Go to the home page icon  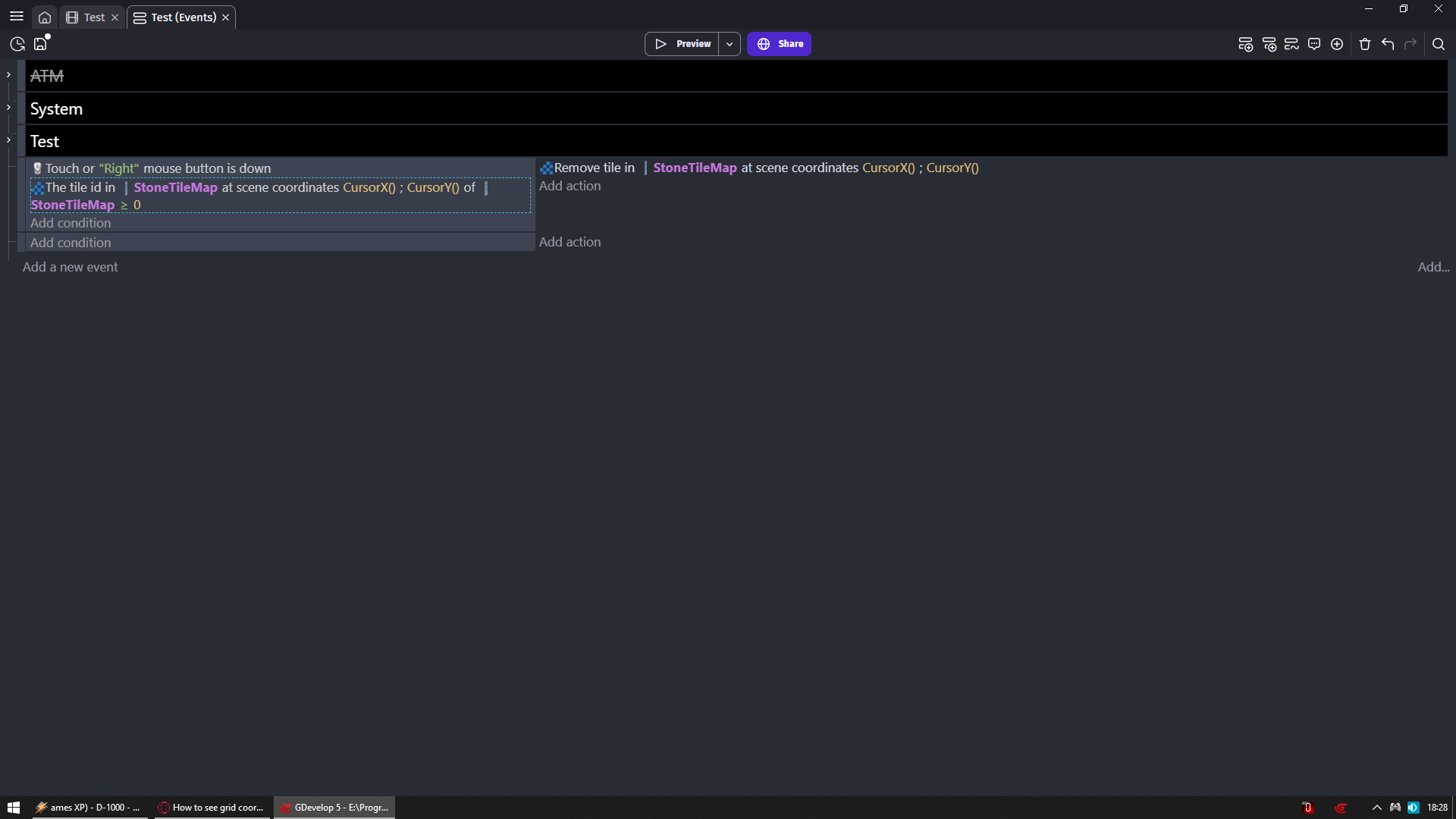click(45, 17)
